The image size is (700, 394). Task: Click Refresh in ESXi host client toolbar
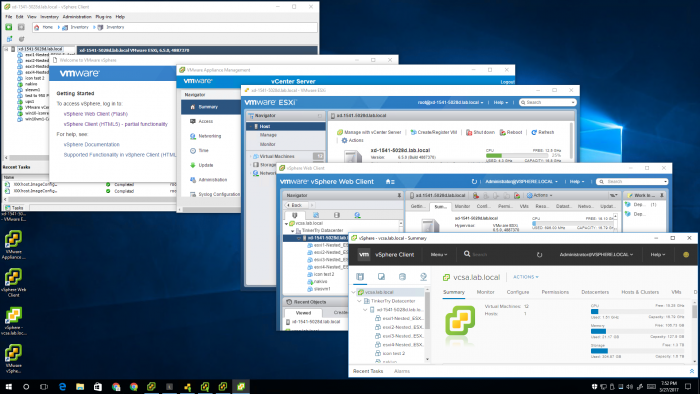tap(542, 133)
